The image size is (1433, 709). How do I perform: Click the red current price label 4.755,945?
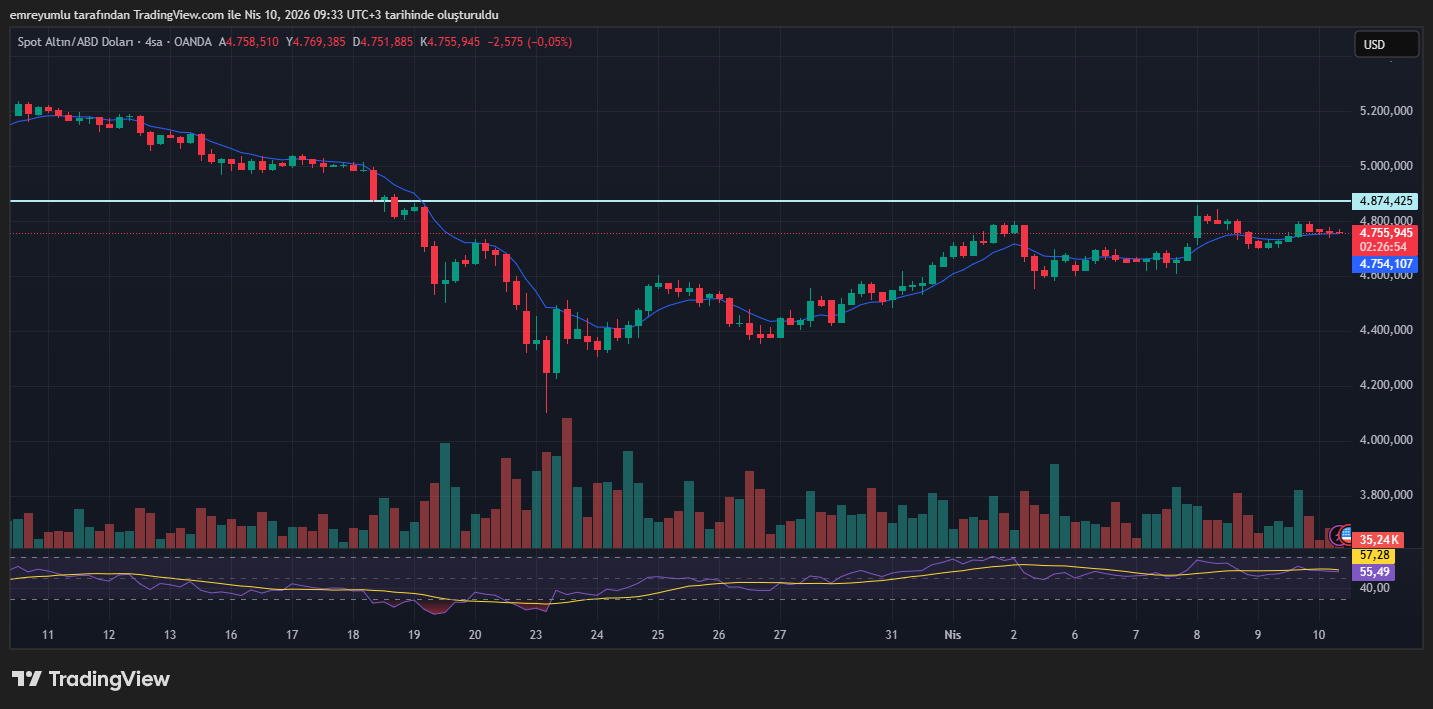(x=1384, y=233)
